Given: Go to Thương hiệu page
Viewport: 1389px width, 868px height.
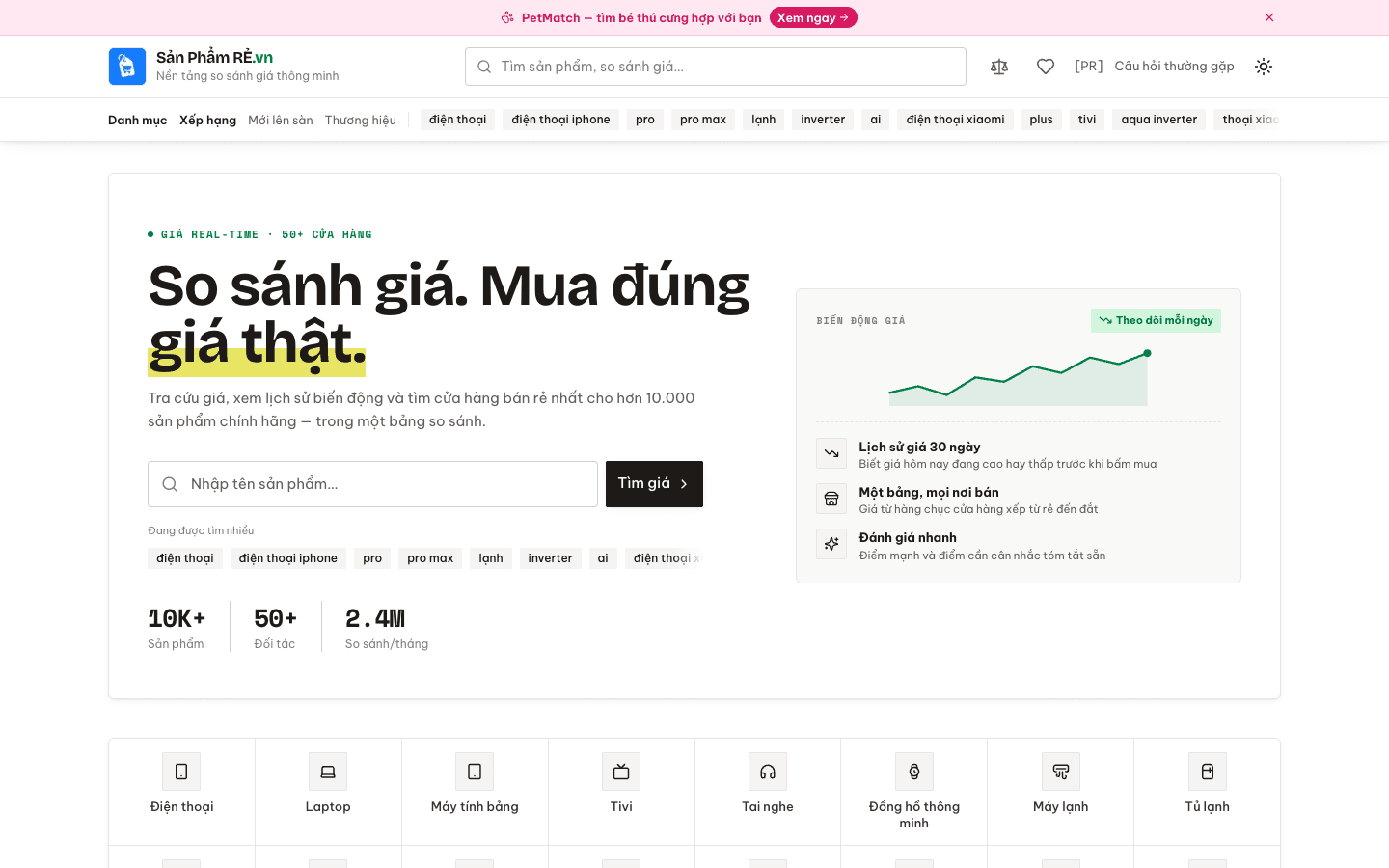Looking at the screenshot, I should pos(361,121).
